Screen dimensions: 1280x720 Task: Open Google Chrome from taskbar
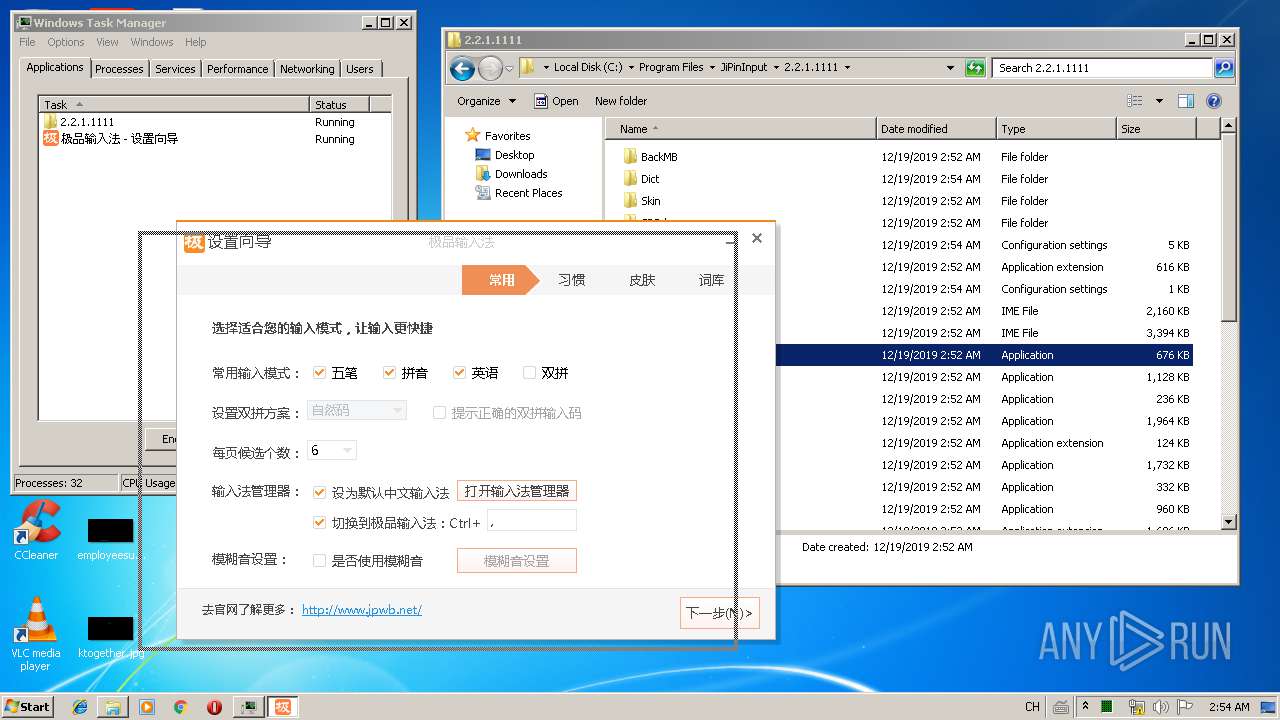pyautogui.click(x=180, y=707)
